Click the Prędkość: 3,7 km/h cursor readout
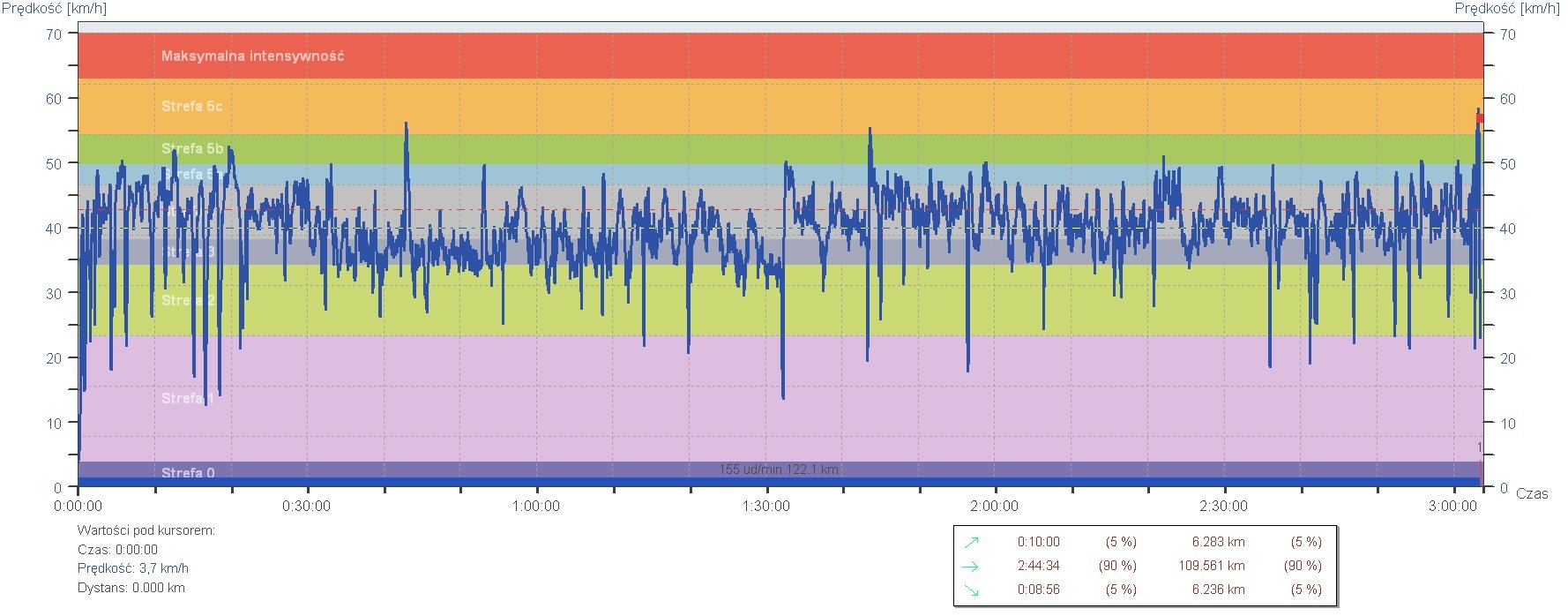 click(133, 568)
